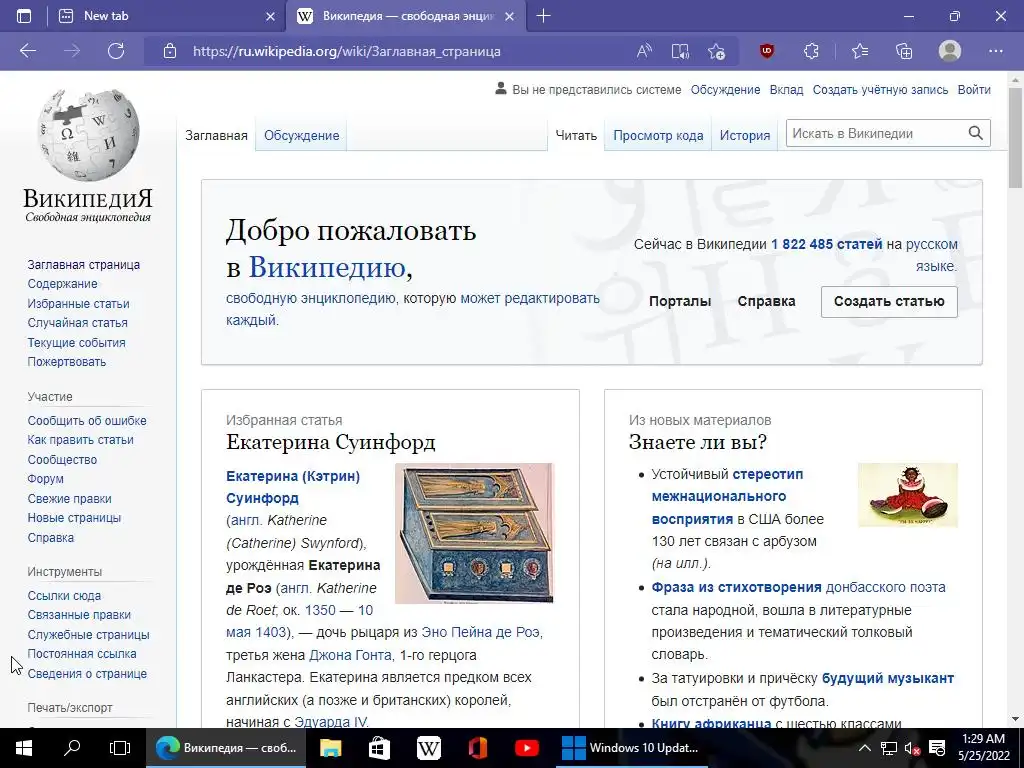Open the Collections icon
Image resolution: width=1024 pixels, height=768 pixels.
(904, 51)
